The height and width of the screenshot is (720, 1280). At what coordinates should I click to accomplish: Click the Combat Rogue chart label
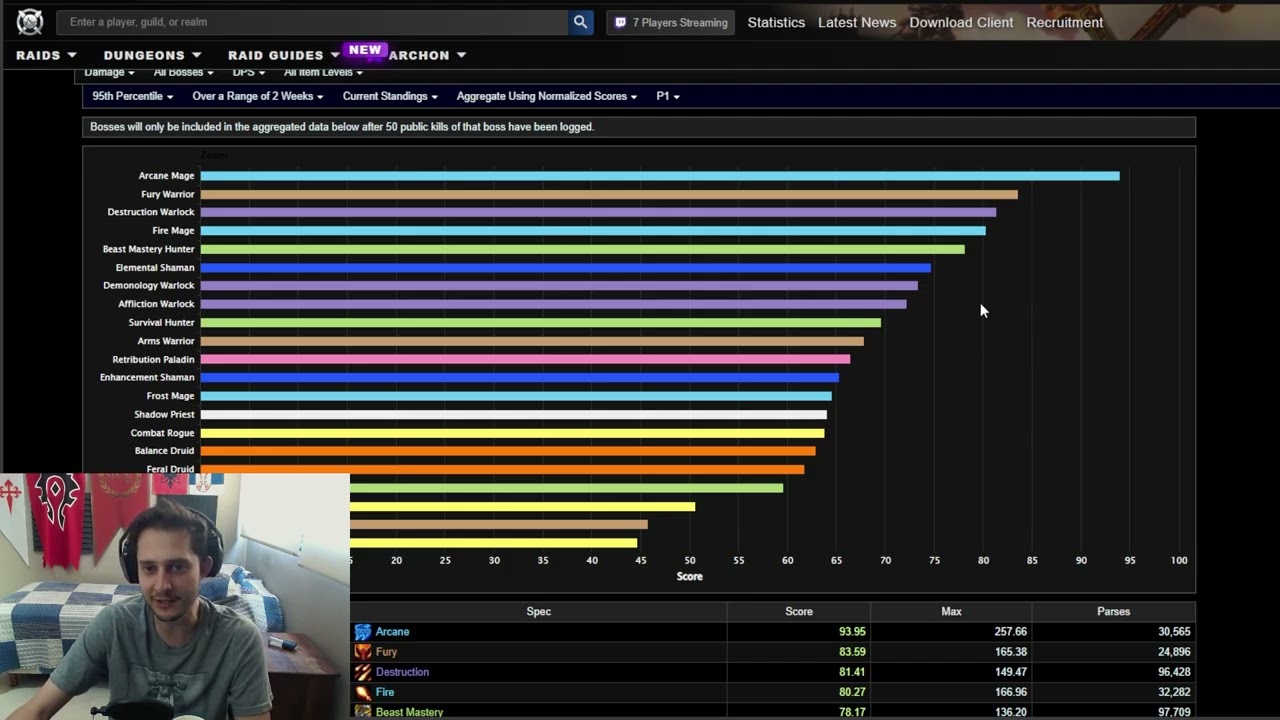(162, 433)
